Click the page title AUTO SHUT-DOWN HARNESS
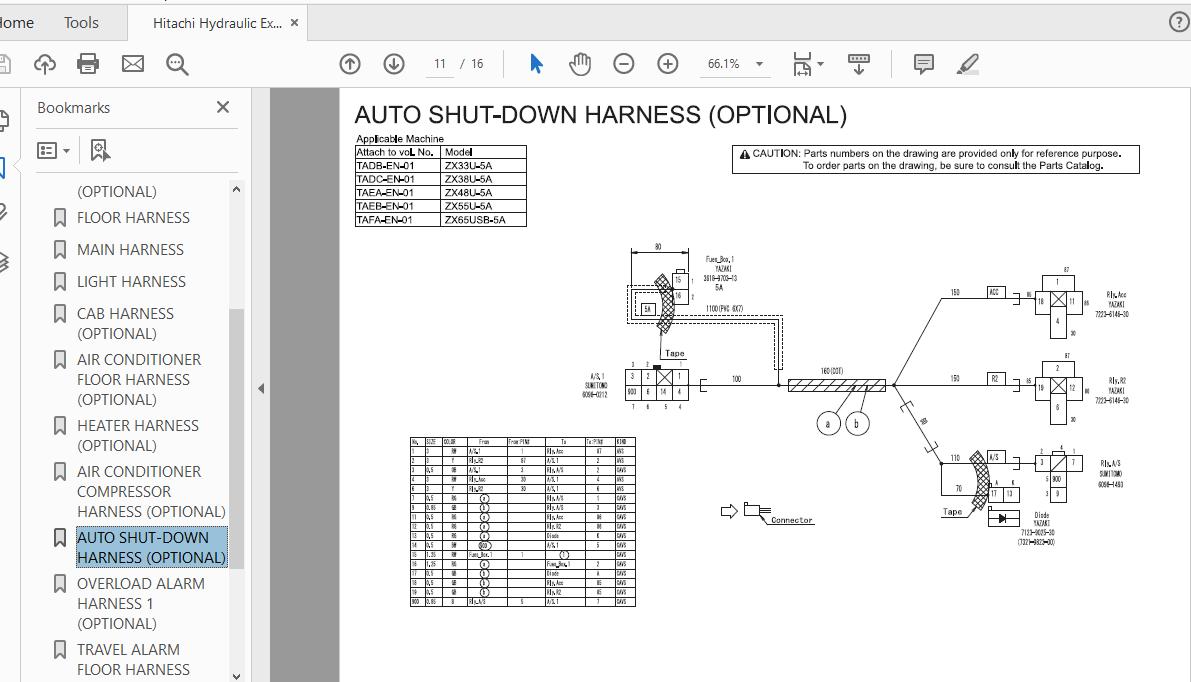1191x682 pixels. 600,115
